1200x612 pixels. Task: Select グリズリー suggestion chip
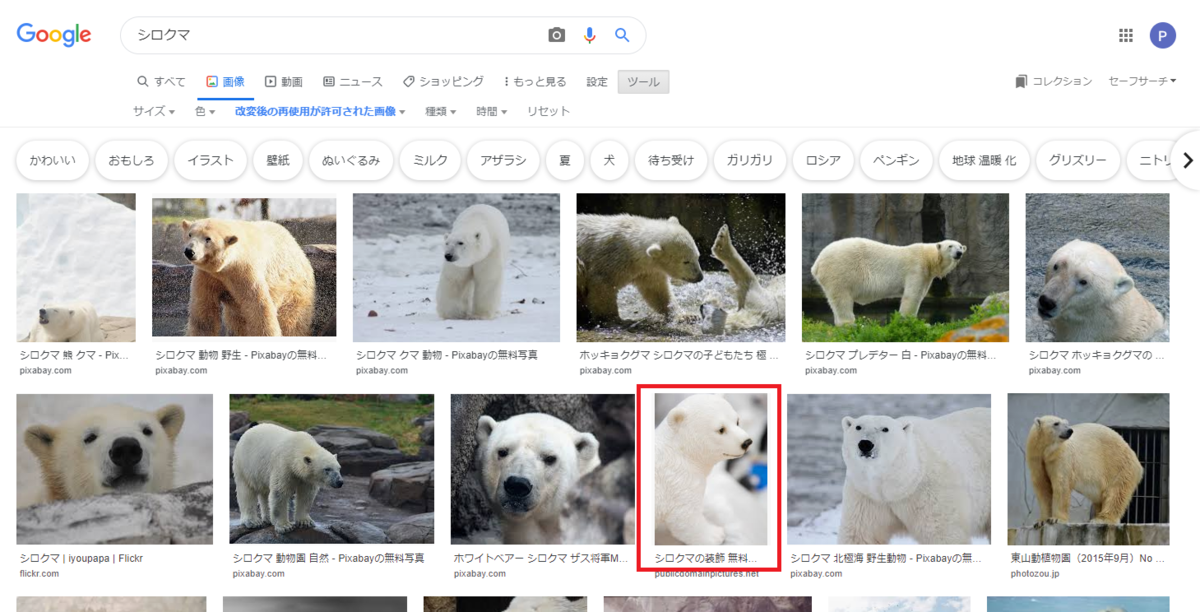(x=1078, y=160)
